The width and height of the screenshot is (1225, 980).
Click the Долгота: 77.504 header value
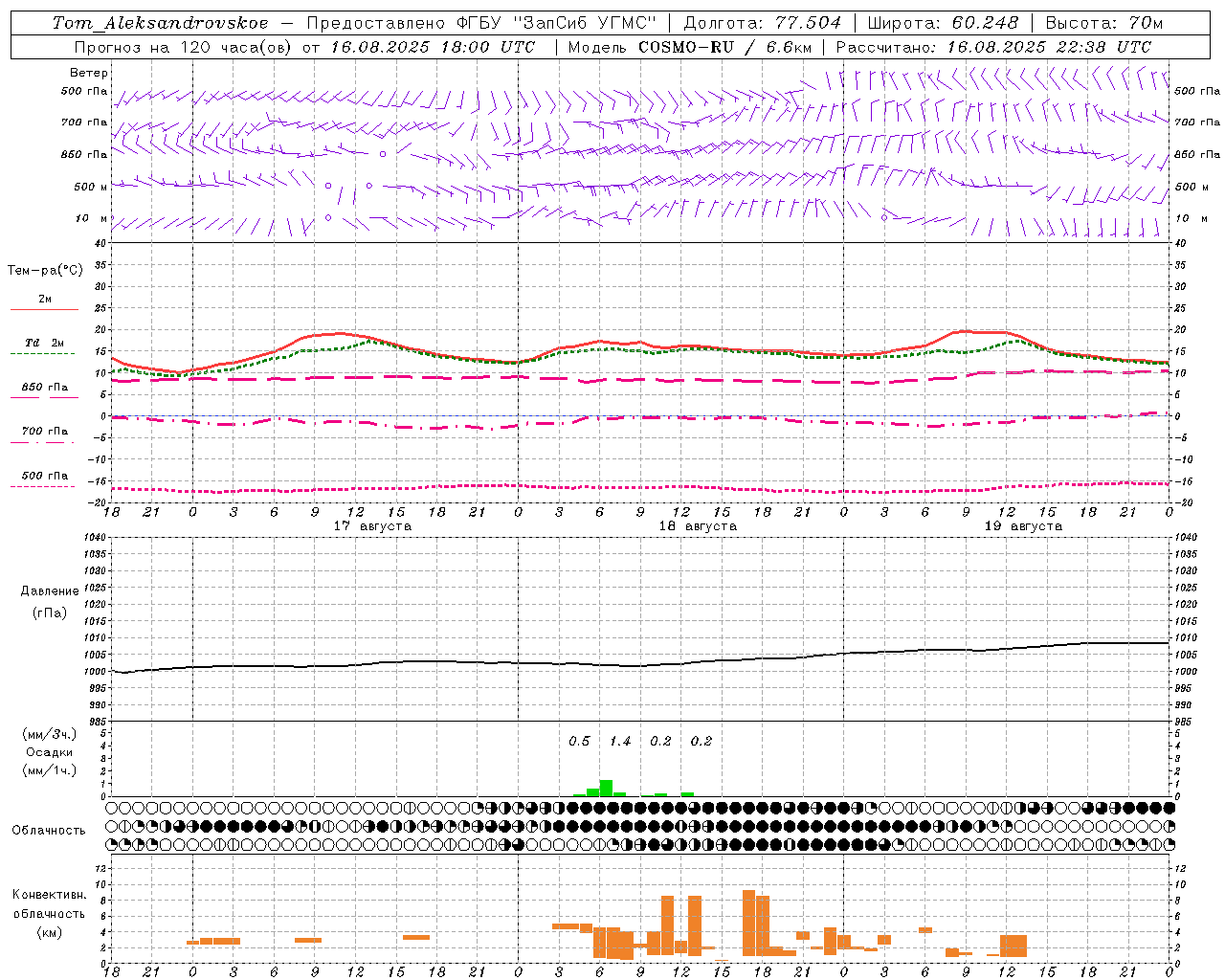763,23
